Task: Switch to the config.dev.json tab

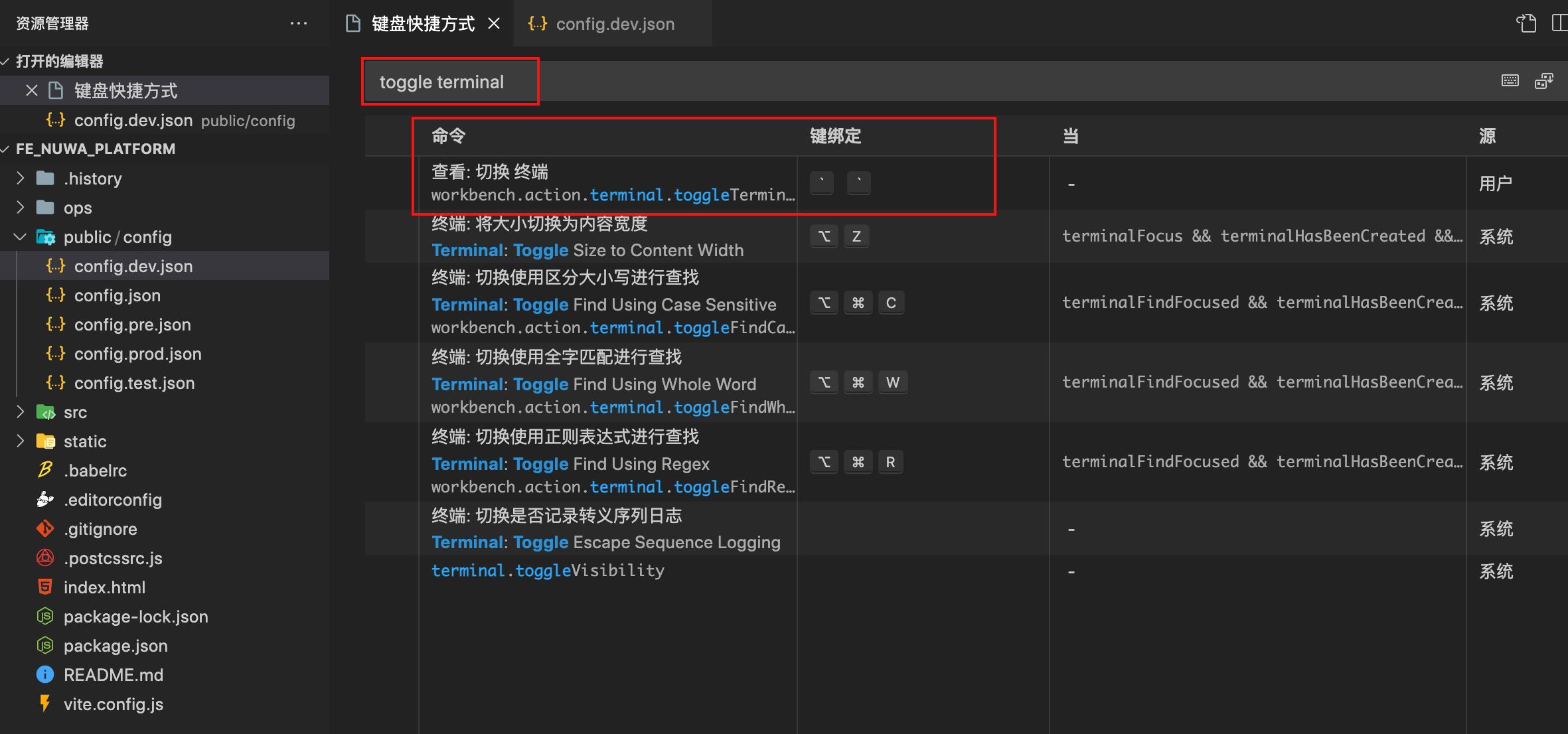Action: (x=613, y=24)
